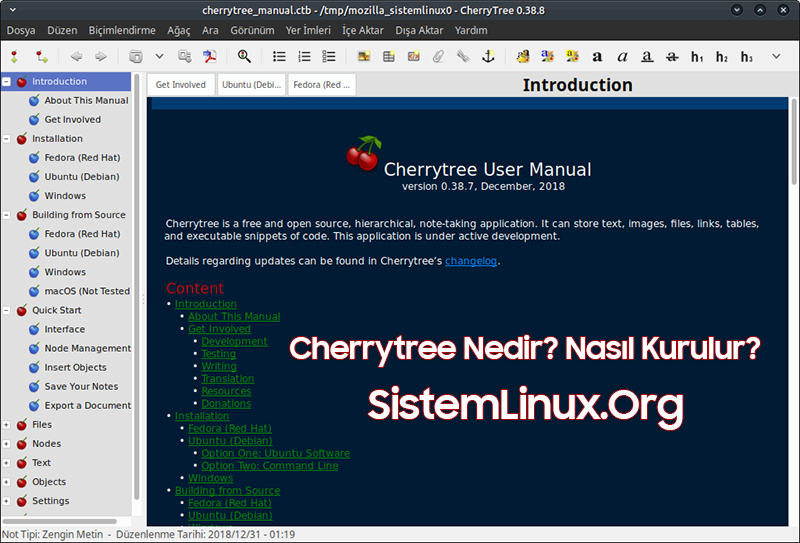Open the Option Two: Command Line link
This screenshot has width=800, height=543.
269,465
